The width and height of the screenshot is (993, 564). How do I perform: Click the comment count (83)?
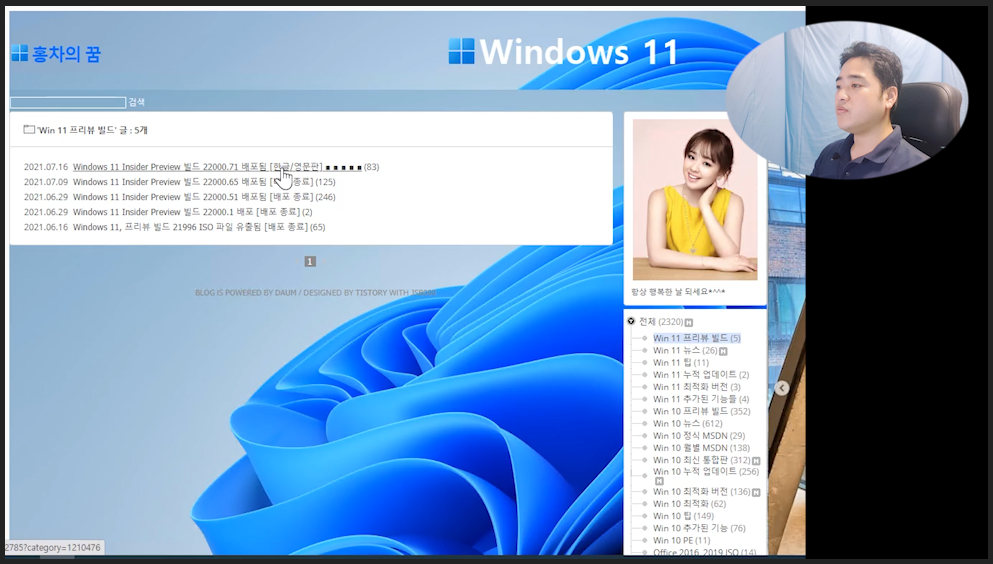[372, 167]
